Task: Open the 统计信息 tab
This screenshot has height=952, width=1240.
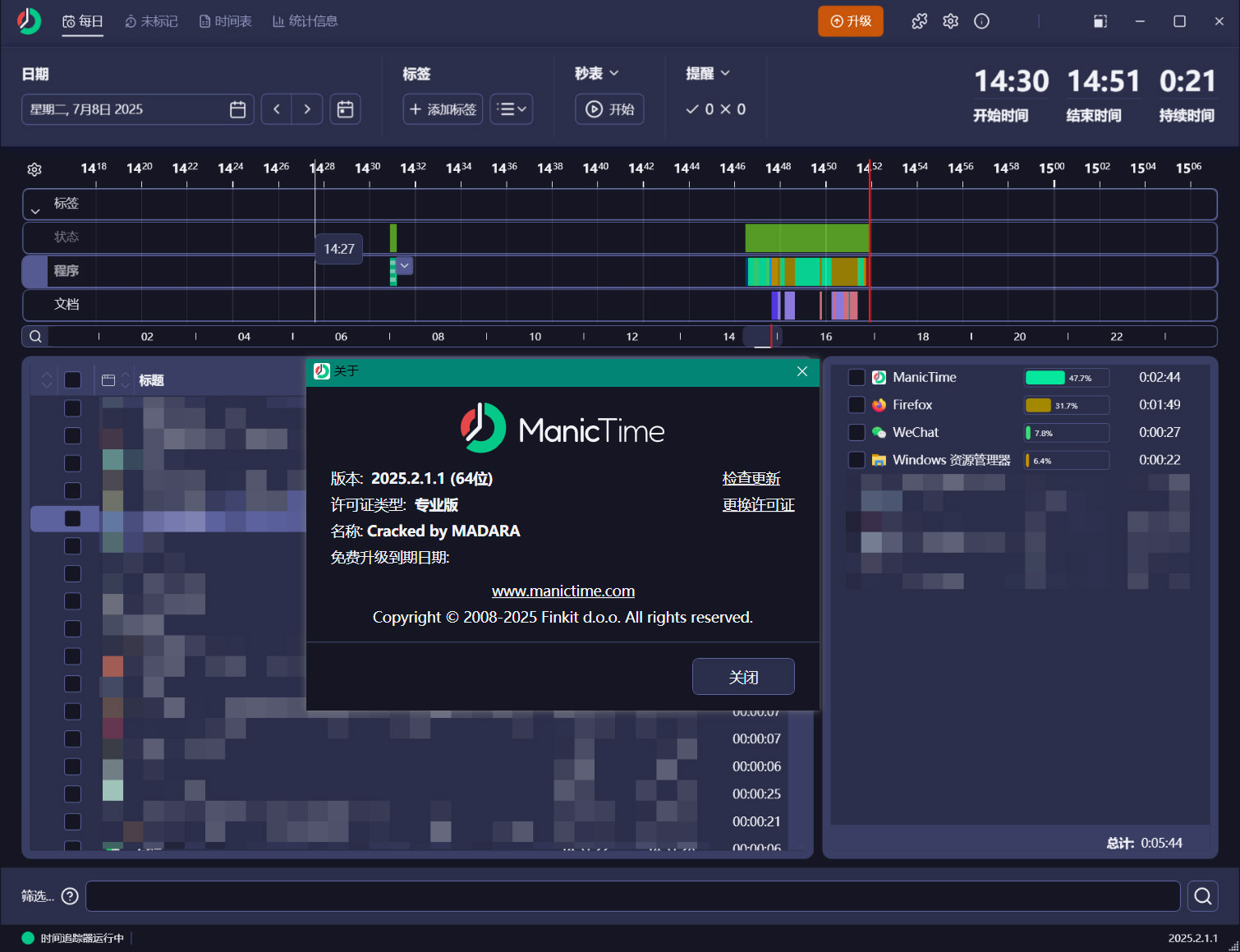Action: coord(305,21)
